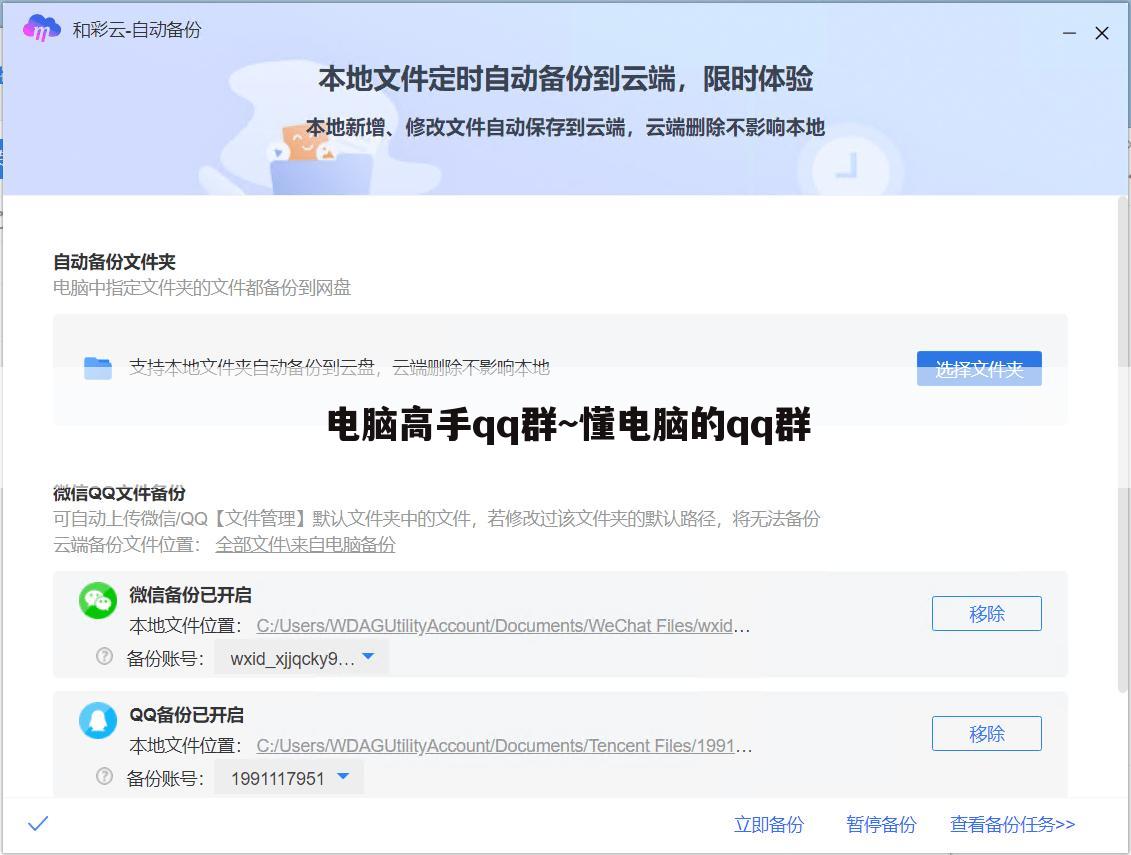Click the QQ penguin icon
Image resolution: width=1131 pixels, height=855 pixels.
pos(98,720)
